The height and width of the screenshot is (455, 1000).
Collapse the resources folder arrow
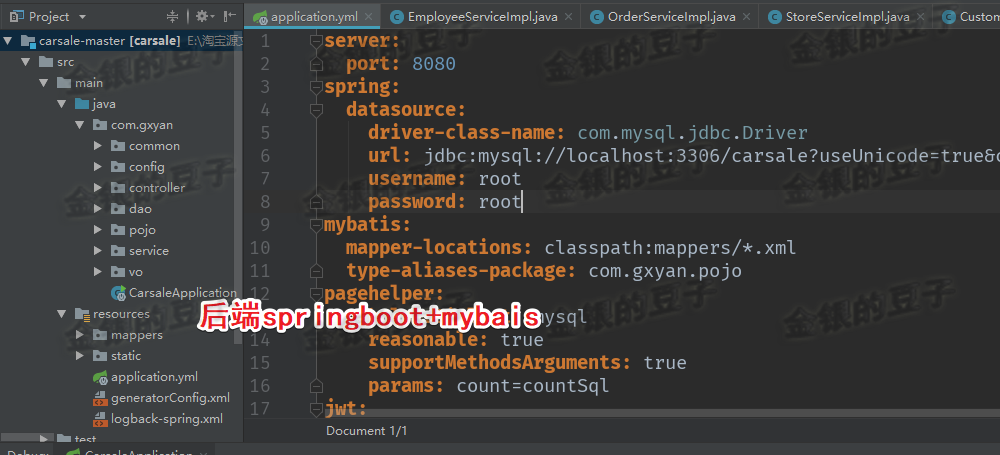tap(61, 314)
